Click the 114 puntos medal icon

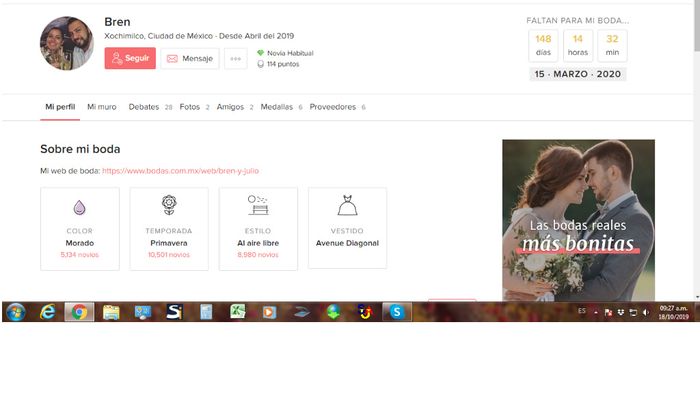[260, 64]
